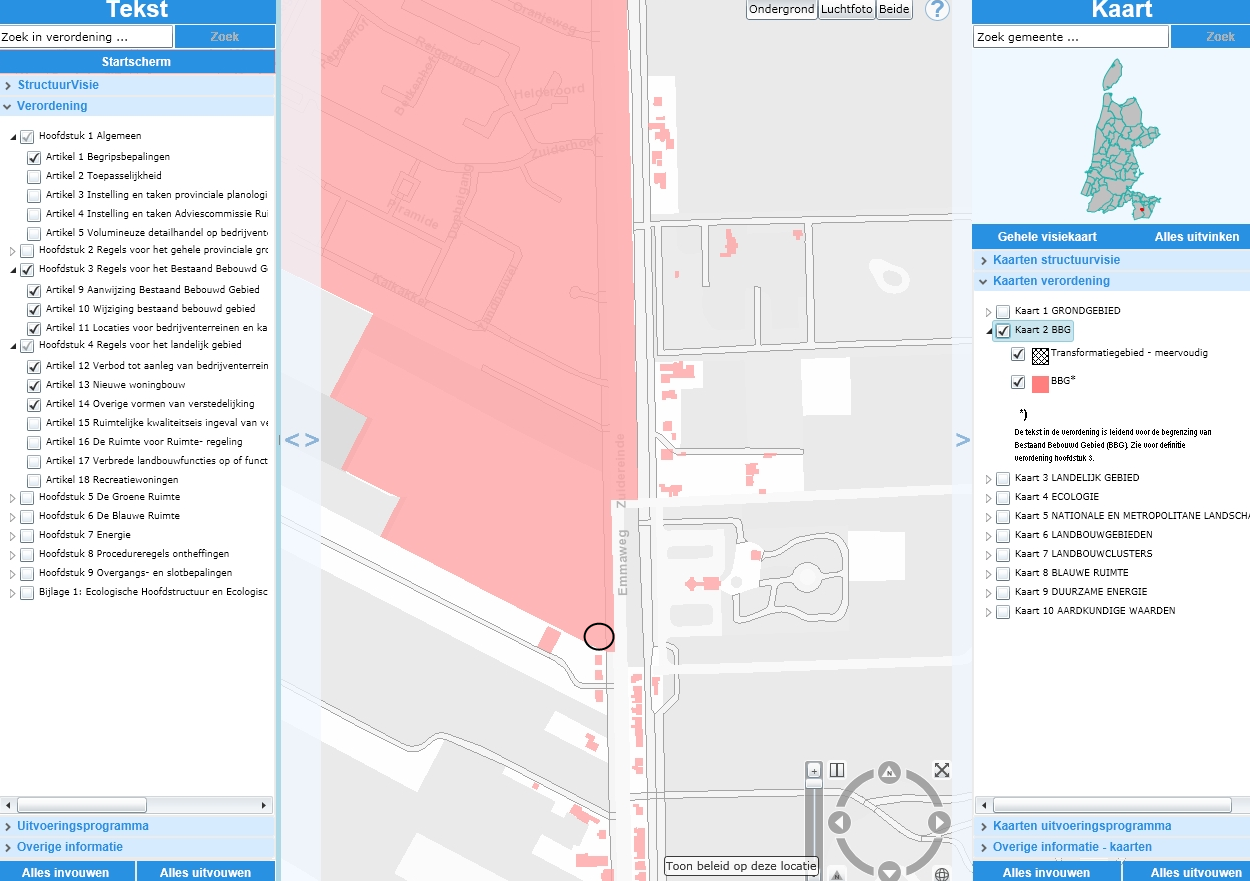Screen dimensions: 1250x881
Task: Click Zoek button next to gemeente search
Action: [1210, 37]
